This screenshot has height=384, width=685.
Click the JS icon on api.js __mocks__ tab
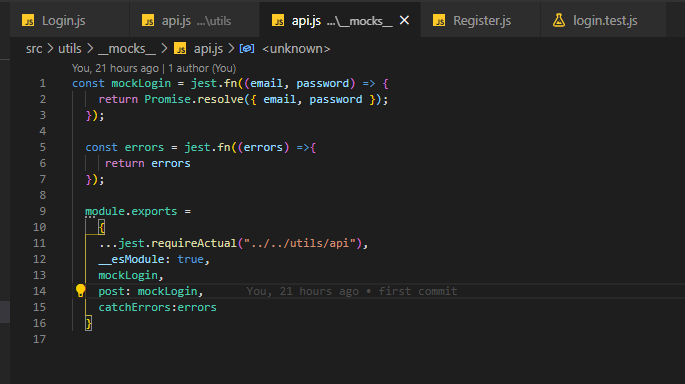tap(278, 21)
